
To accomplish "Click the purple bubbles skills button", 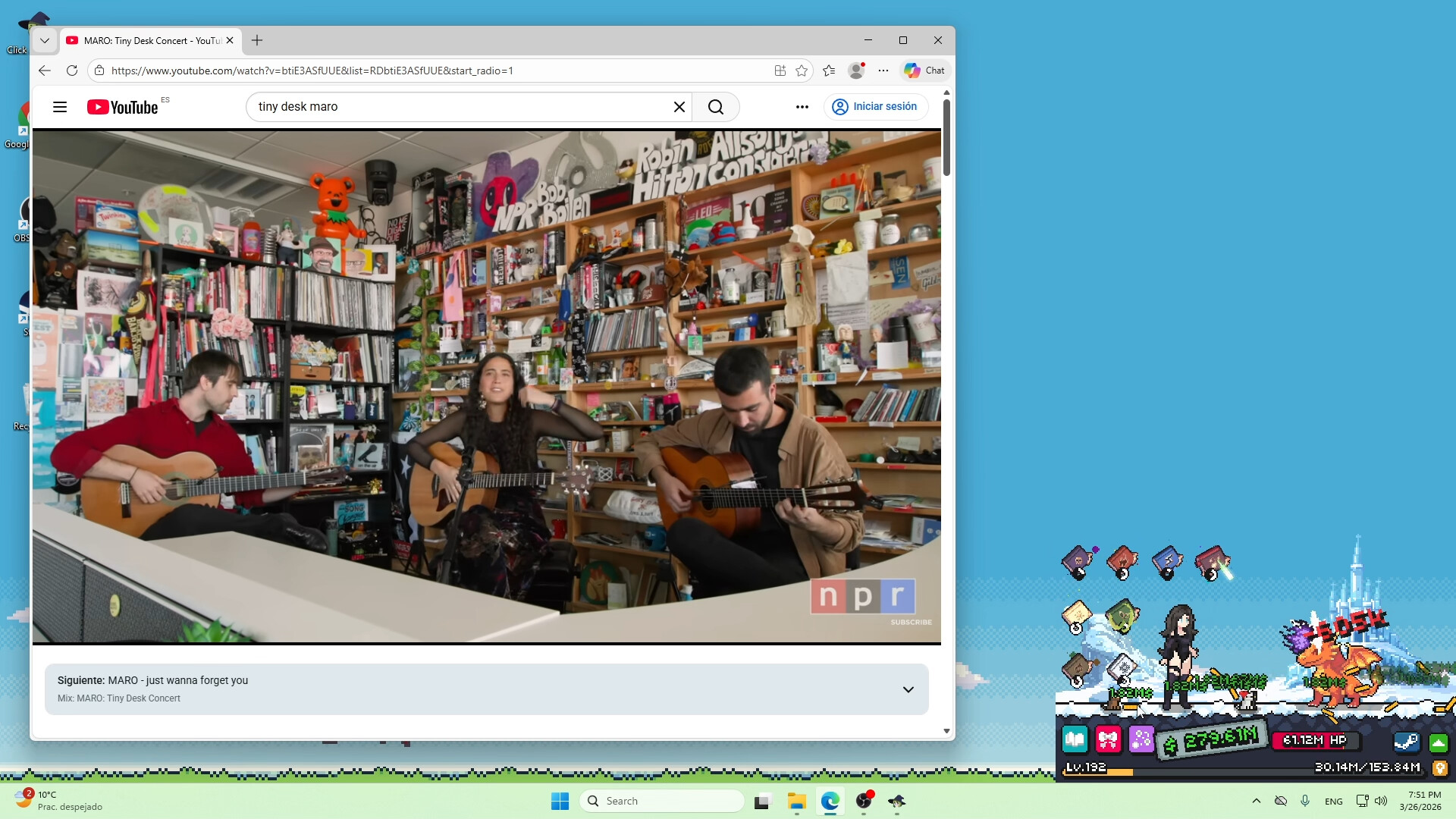I will 1141,739.
